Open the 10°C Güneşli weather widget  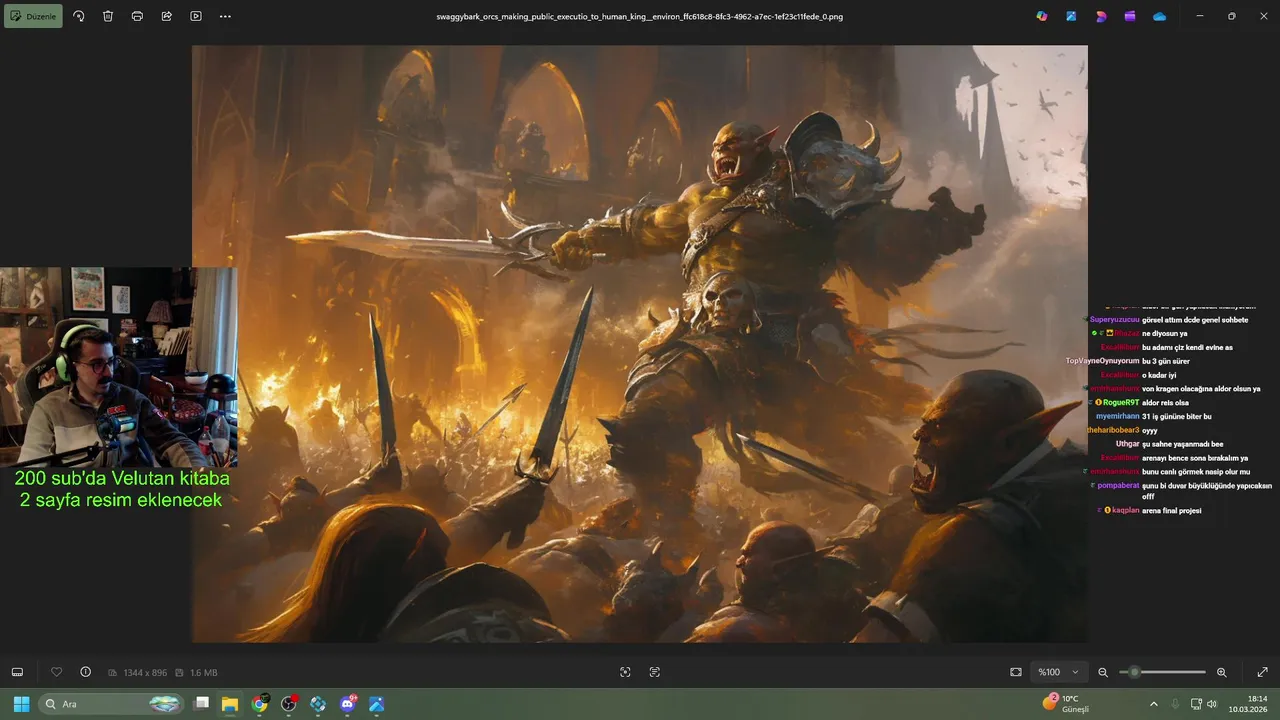click(x=1065, y=704)
